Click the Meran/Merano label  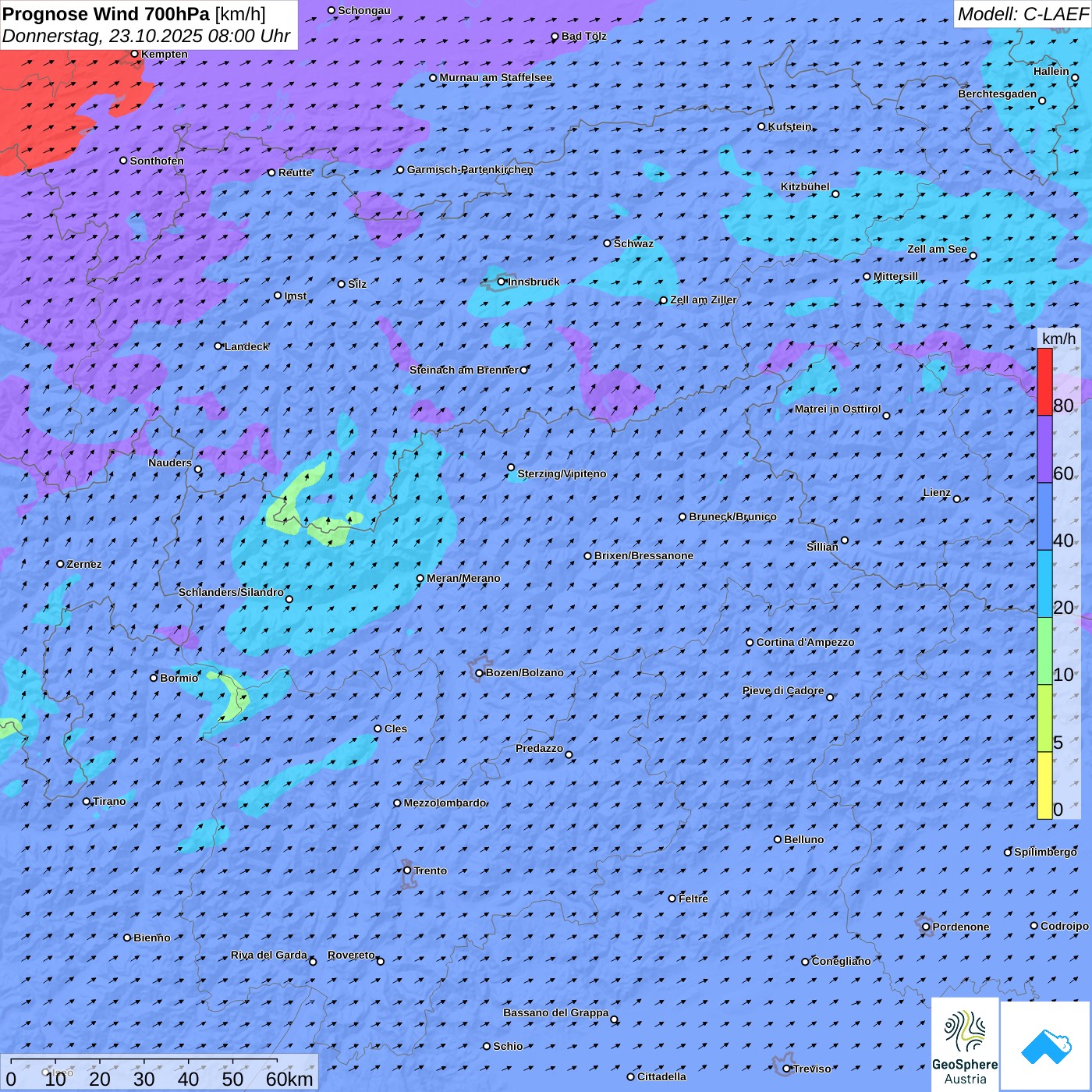pos(463,578)
